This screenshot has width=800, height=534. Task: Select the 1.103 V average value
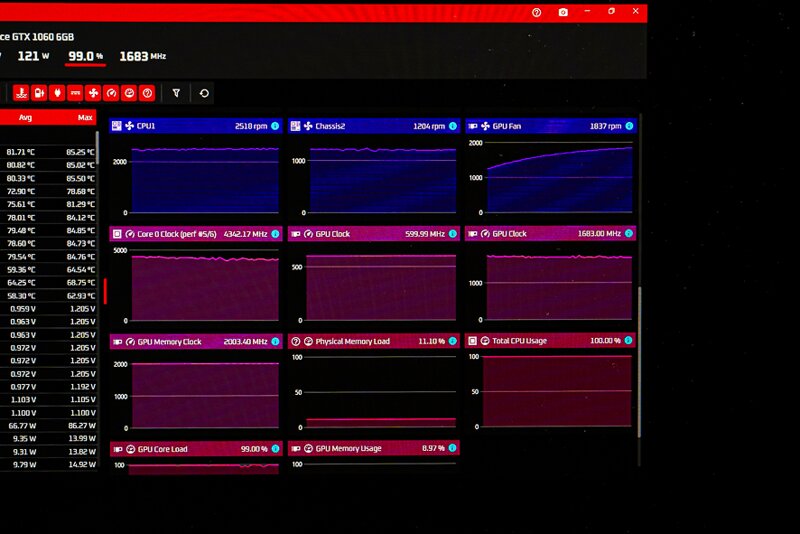[x=23, y=400]
